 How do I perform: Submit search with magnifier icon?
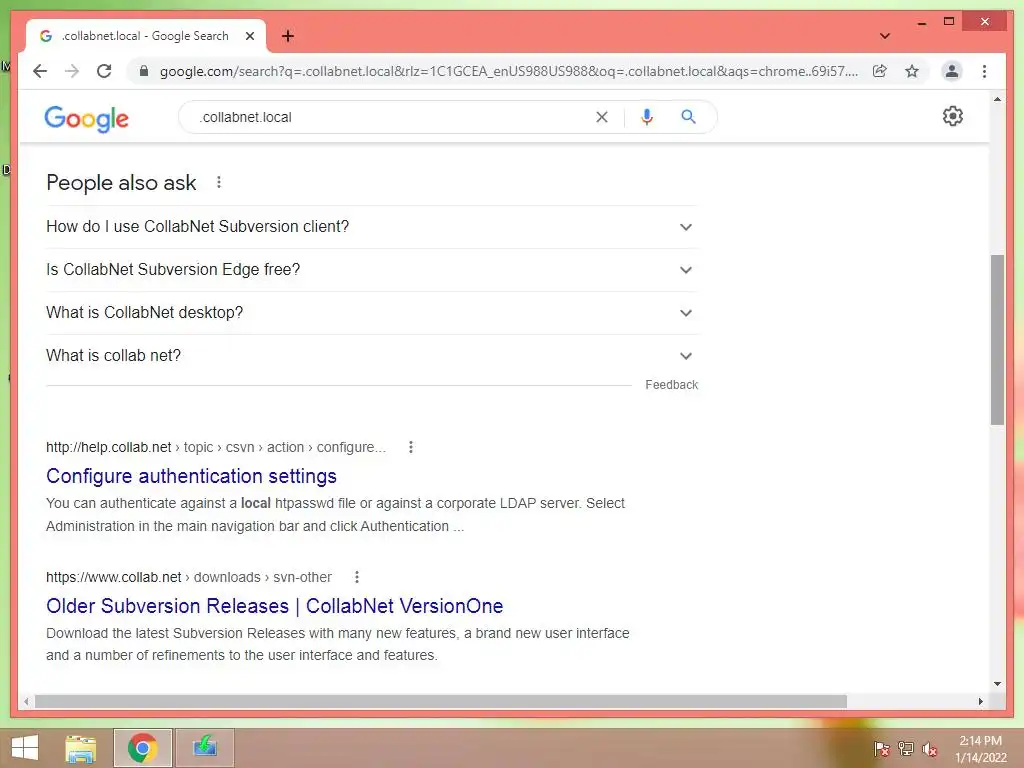coord(688,117)
